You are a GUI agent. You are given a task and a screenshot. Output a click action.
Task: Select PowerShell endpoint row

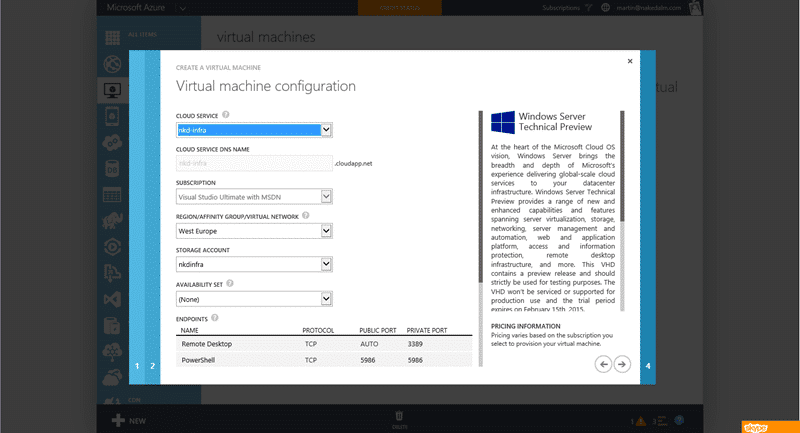click(x=324, y=360)
